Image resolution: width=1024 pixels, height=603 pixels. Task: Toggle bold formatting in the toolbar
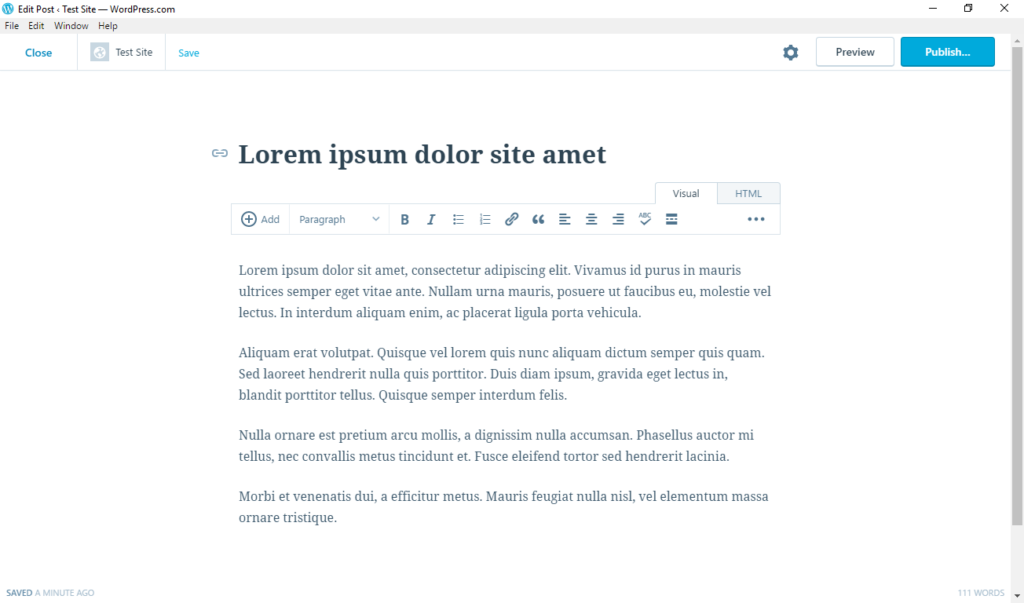404,219
